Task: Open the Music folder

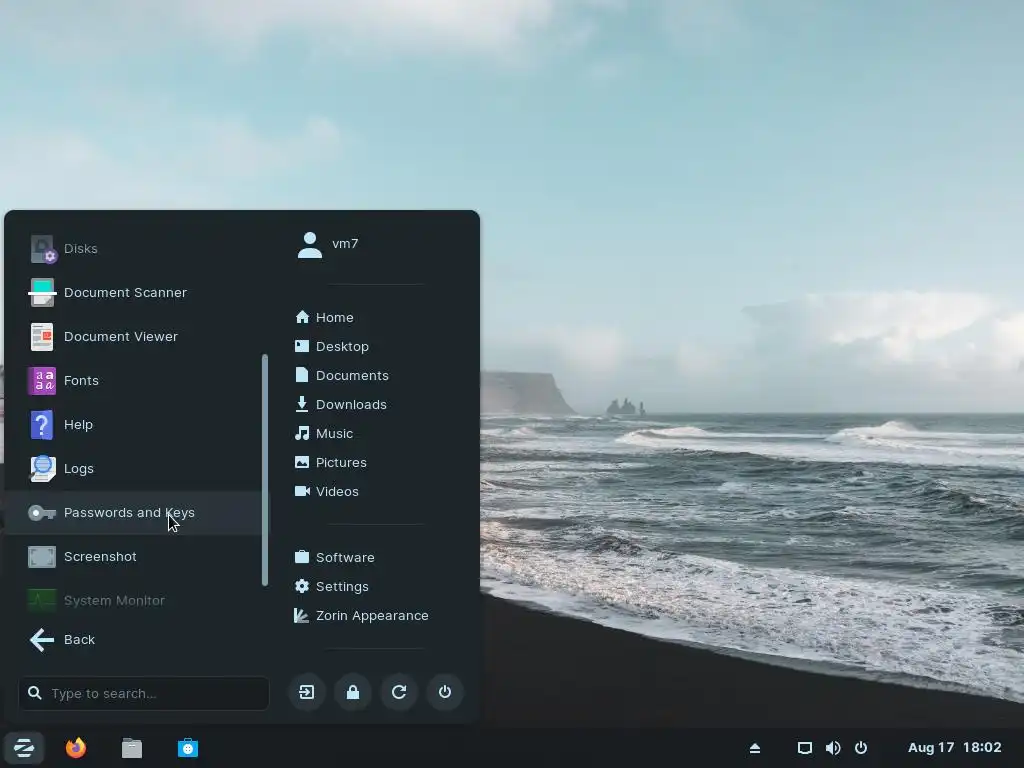Action: 324,434
